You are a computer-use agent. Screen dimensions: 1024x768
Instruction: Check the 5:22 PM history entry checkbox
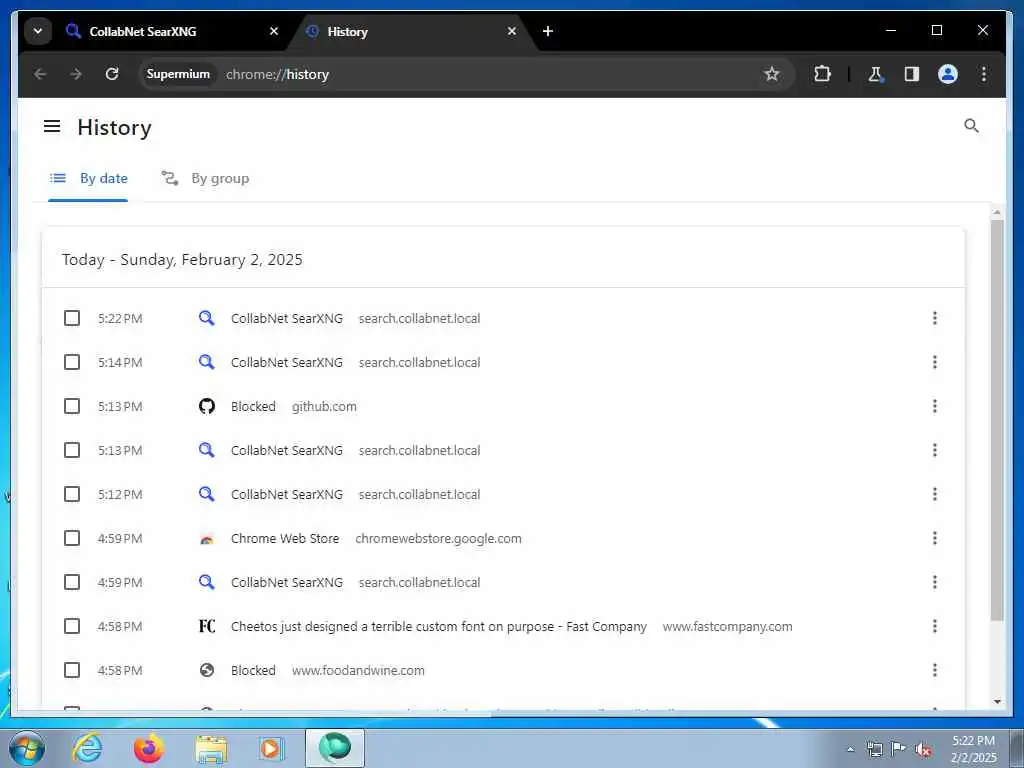[72, 318]
